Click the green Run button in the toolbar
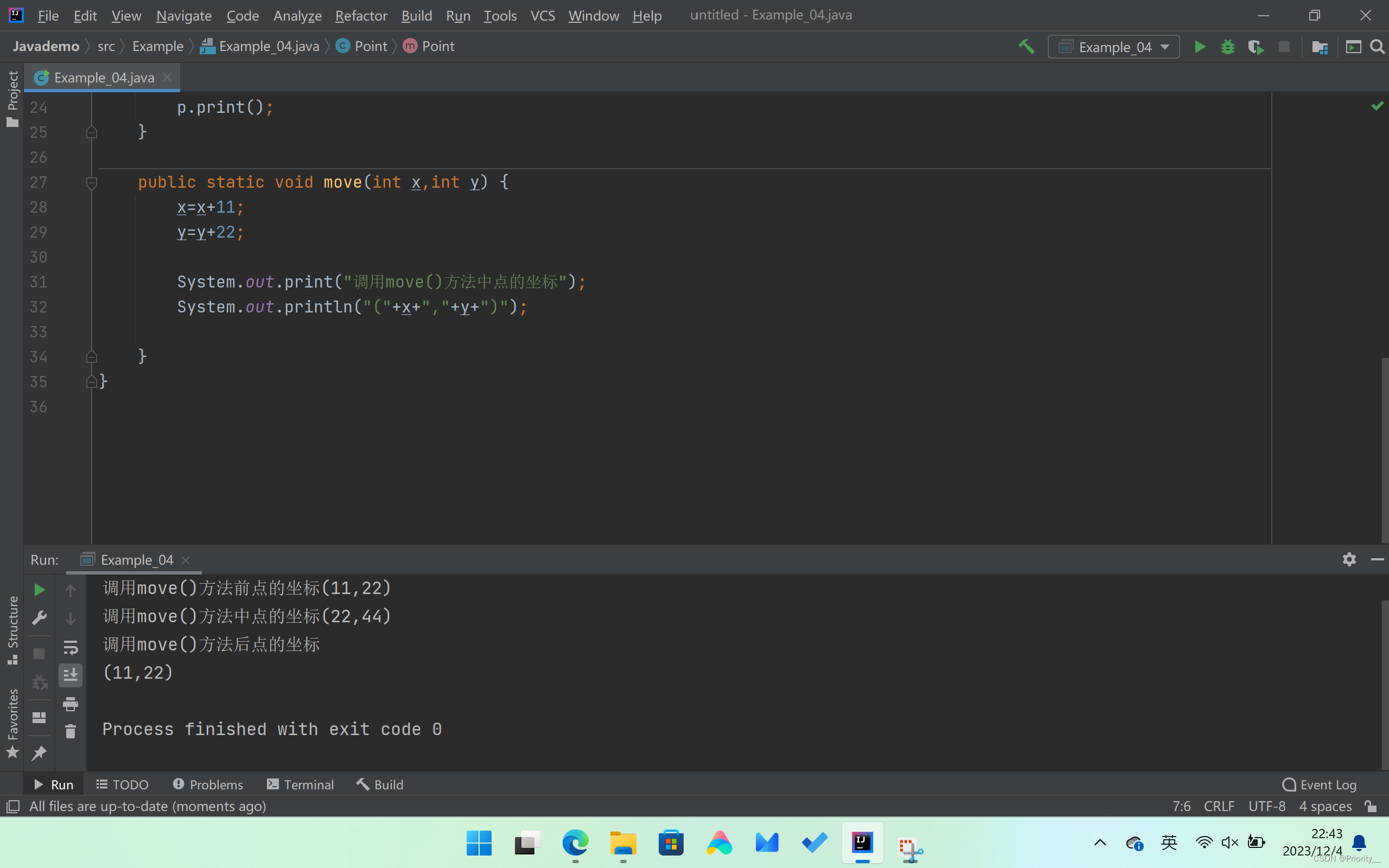 click(x=1200, y=47)
